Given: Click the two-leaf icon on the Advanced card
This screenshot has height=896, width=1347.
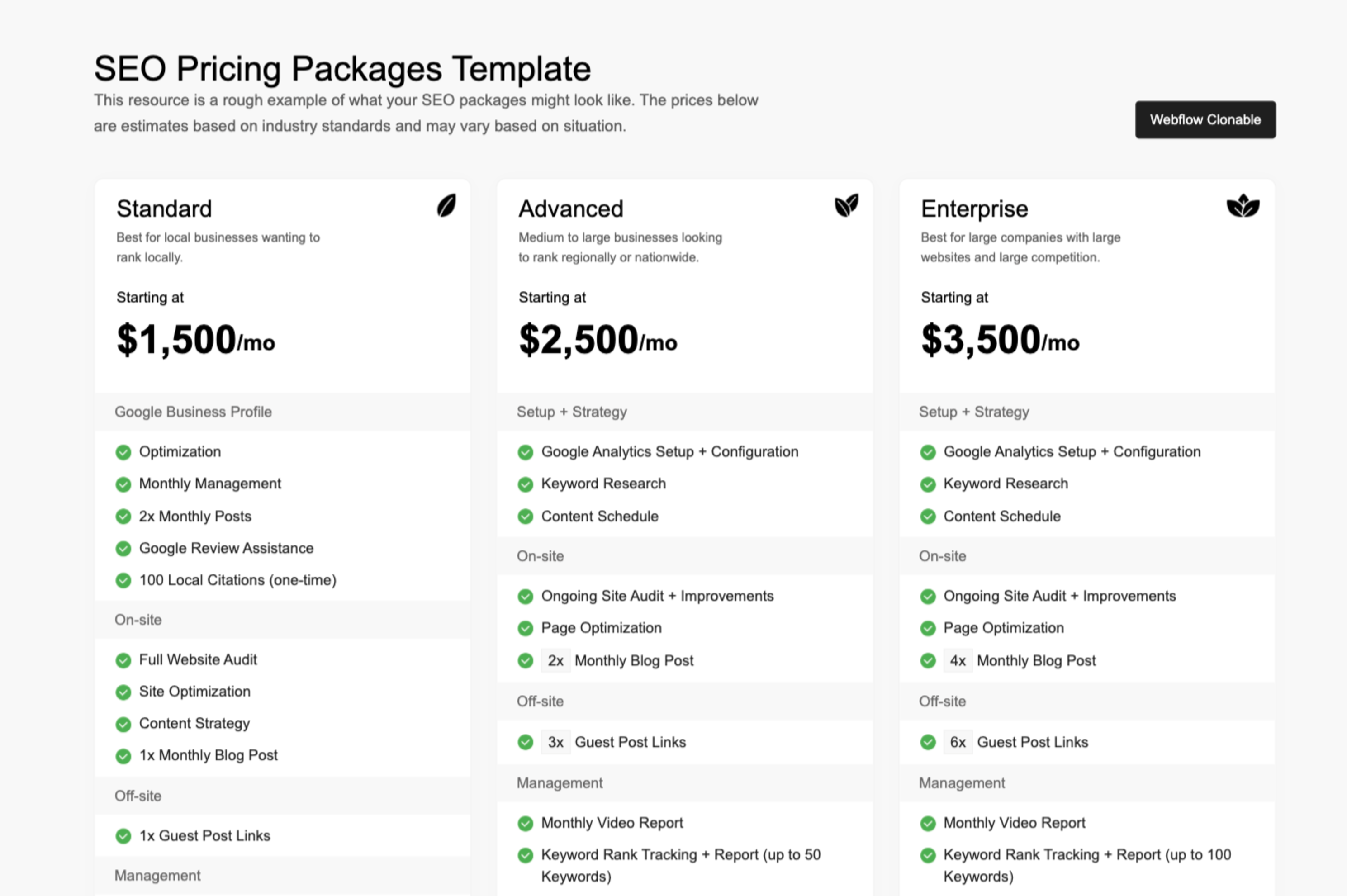Looking at the screenshot, I should pos(846,205).
